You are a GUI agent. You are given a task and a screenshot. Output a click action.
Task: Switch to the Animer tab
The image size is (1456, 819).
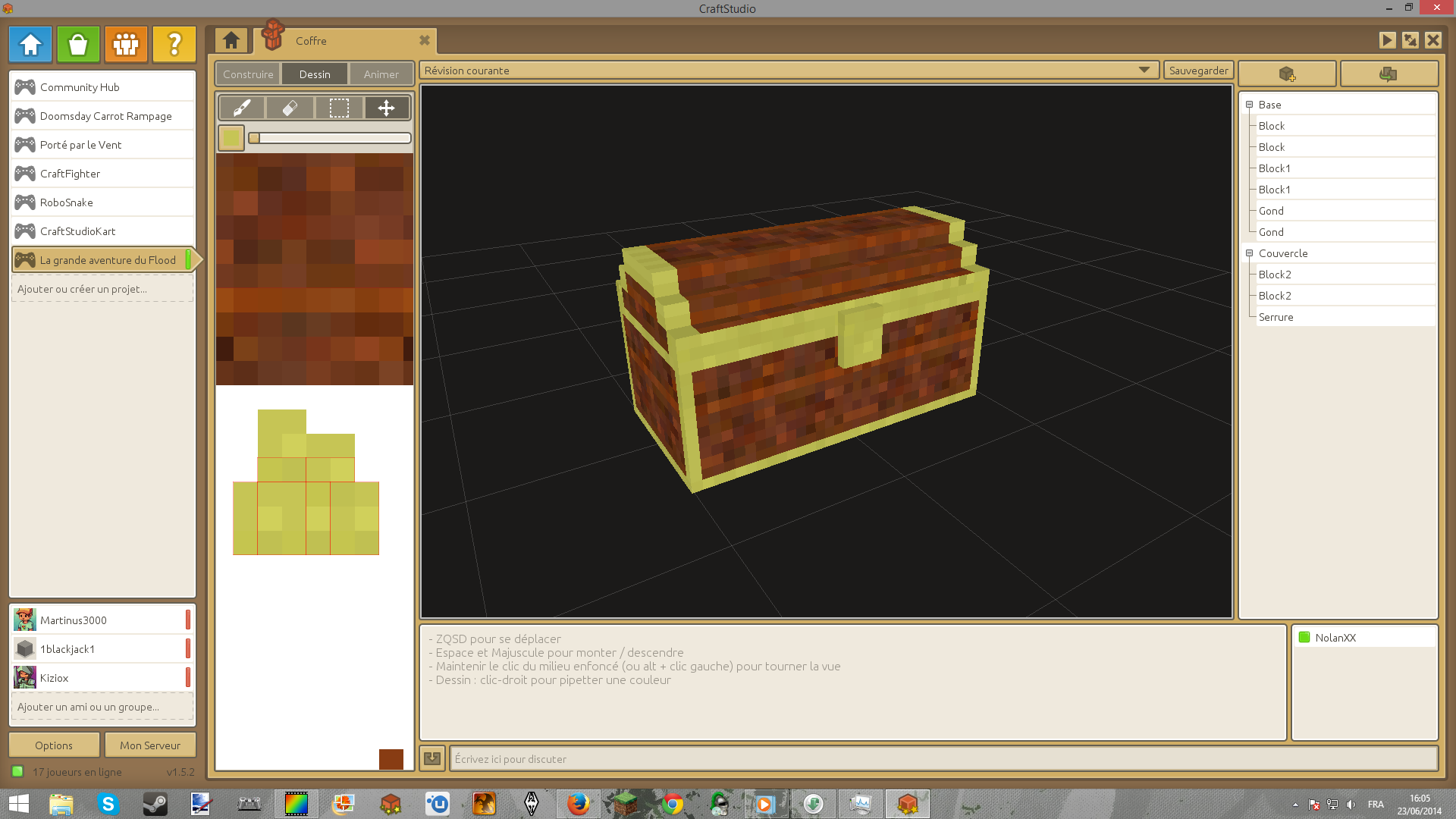coord(381,74)
